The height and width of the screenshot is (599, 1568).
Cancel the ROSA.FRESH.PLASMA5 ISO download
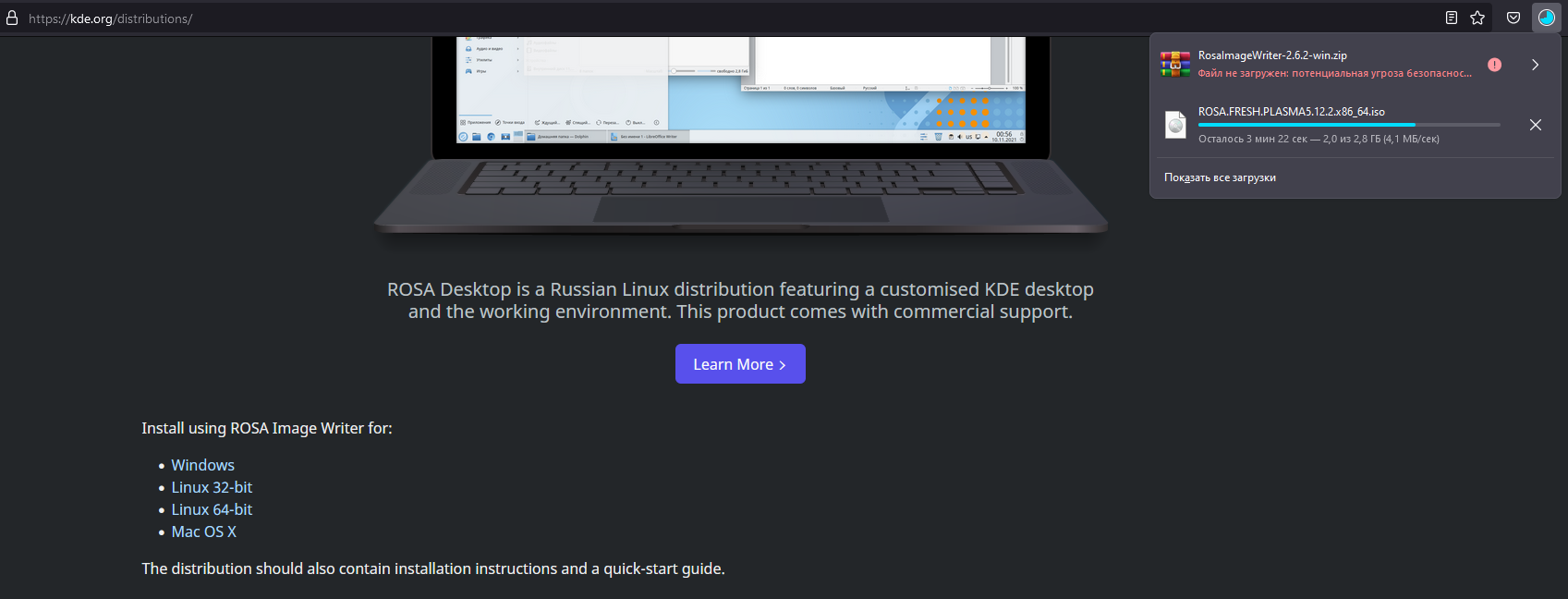point(1535,125)
